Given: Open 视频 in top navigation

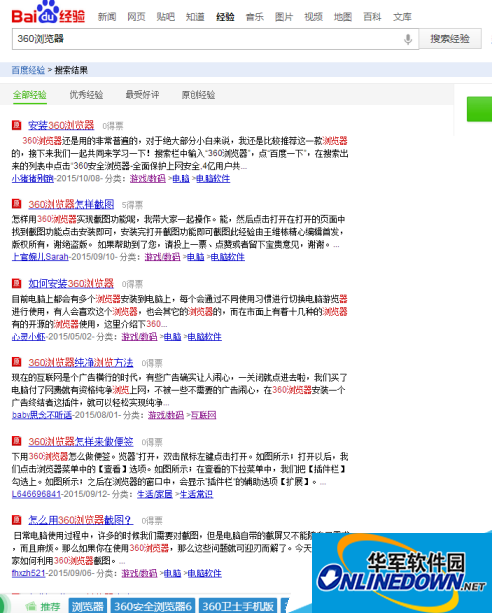Looking at the screenshot, I should click(314, 17).
